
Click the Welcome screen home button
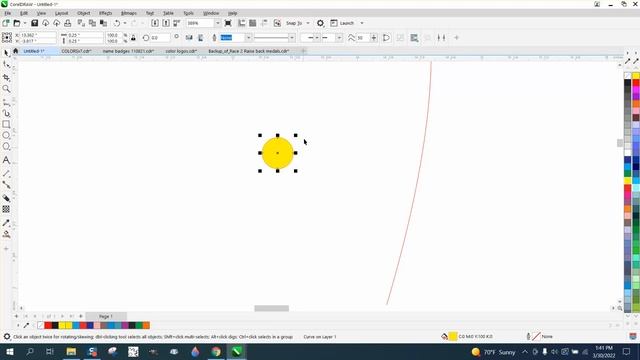point(16,51)
